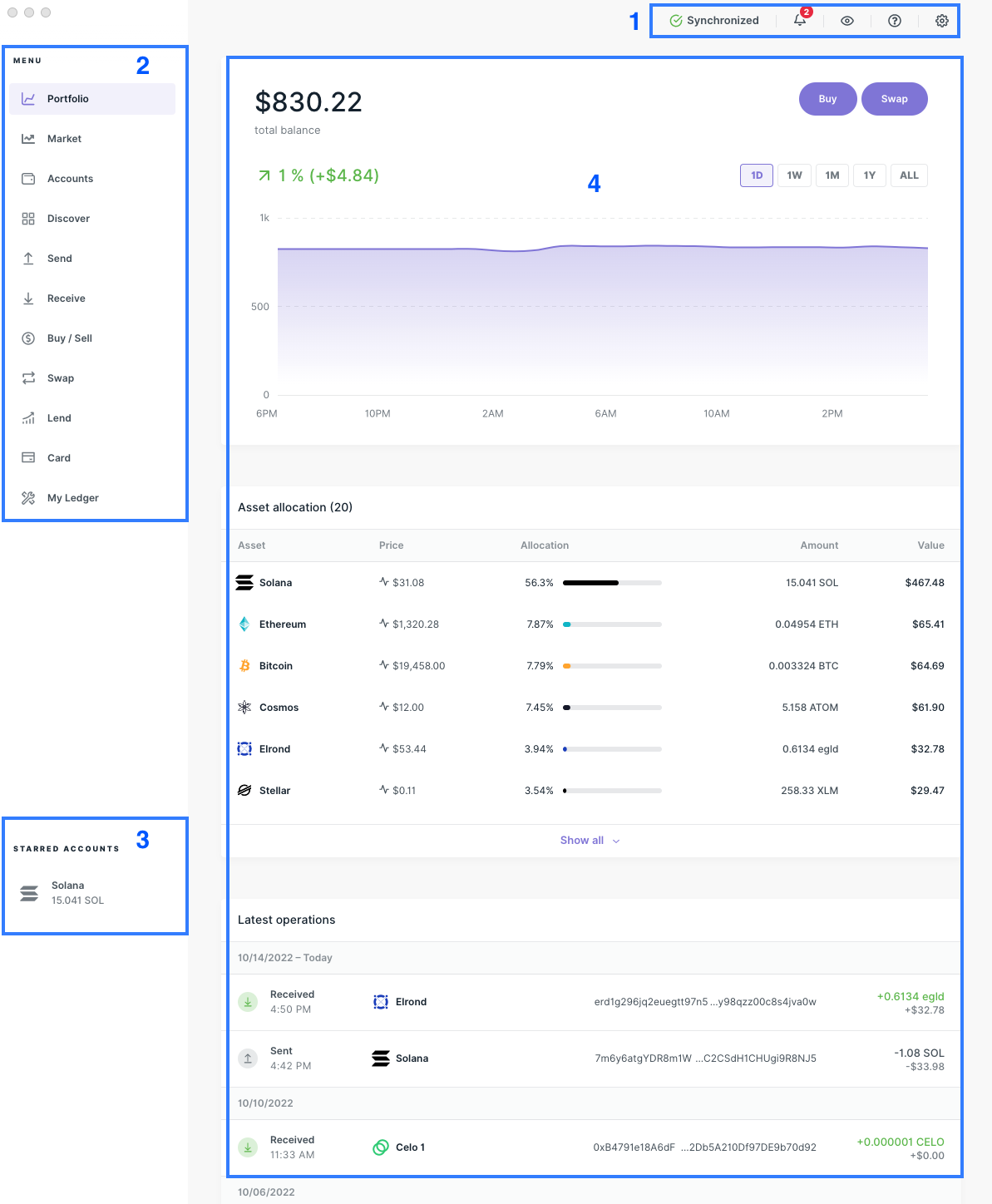The image size is (992, 1204).
Task: Click the Price column header
Action: 391,545
